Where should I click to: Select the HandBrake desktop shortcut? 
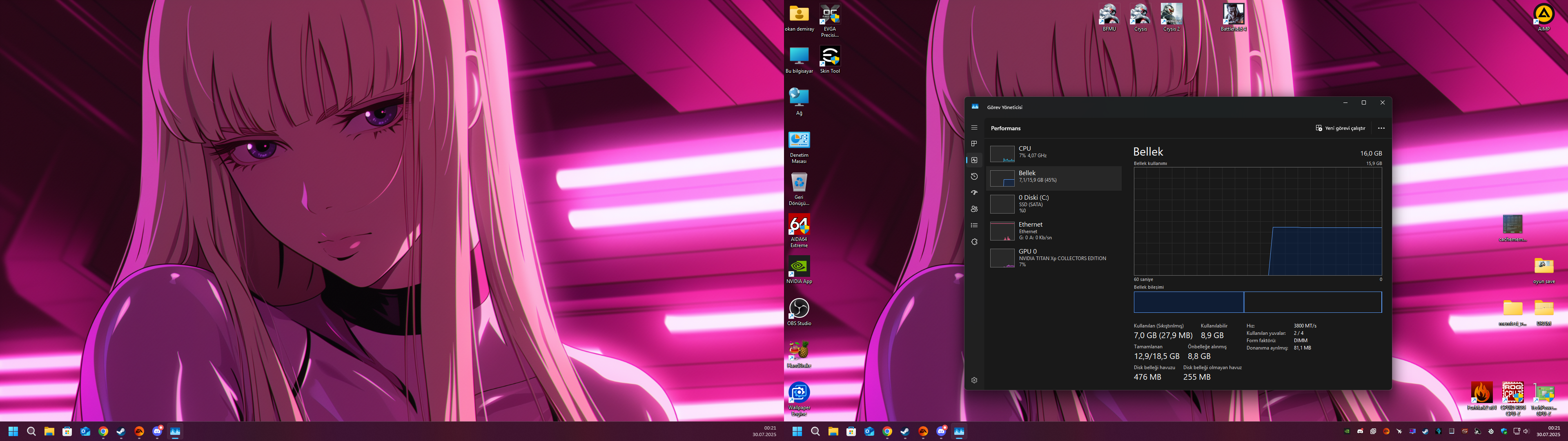(x=799, y=354)
